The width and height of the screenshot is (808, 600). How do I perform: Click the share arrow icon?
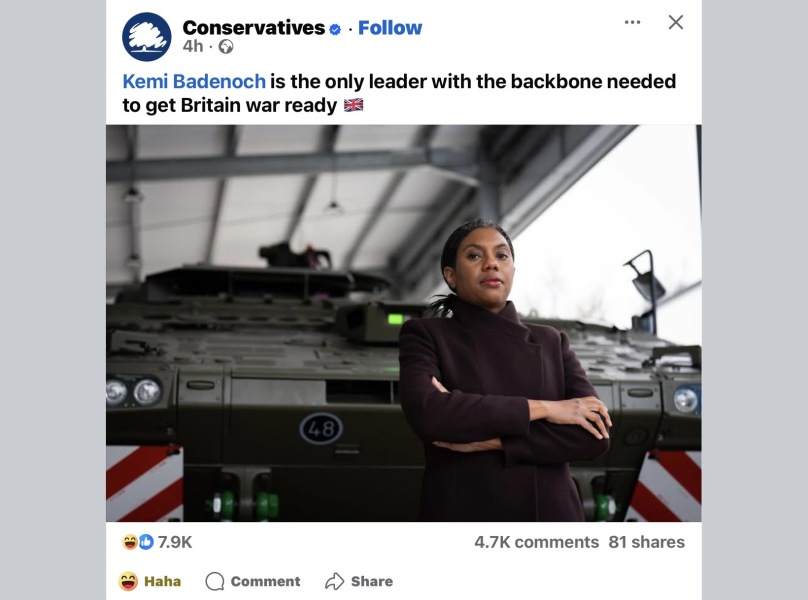pyautogui.click(x=334, y=581)
